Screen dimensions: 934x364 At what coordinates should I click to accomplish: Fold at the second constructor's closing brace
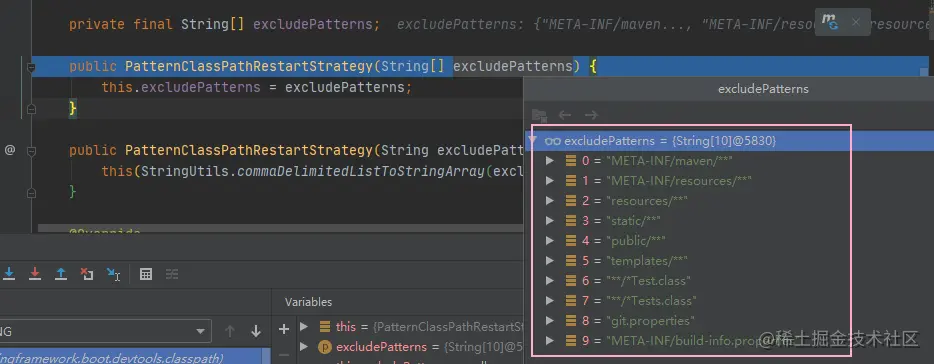[x=31, y=192]
